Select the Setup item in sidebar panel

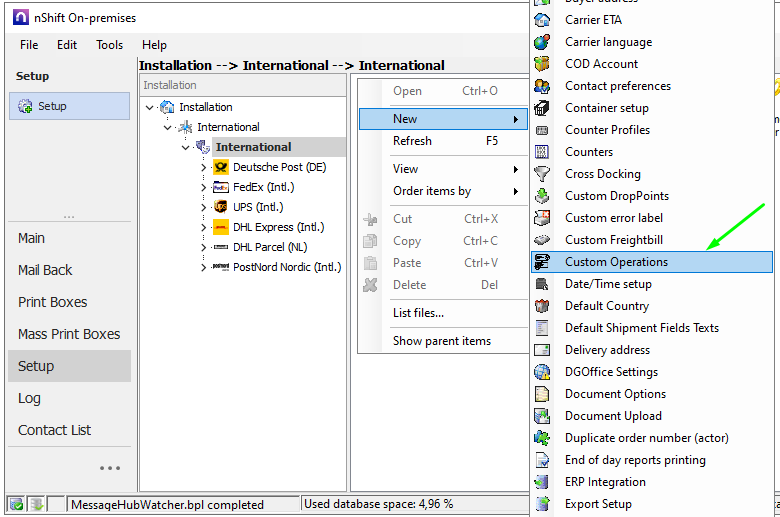point(52,106)
